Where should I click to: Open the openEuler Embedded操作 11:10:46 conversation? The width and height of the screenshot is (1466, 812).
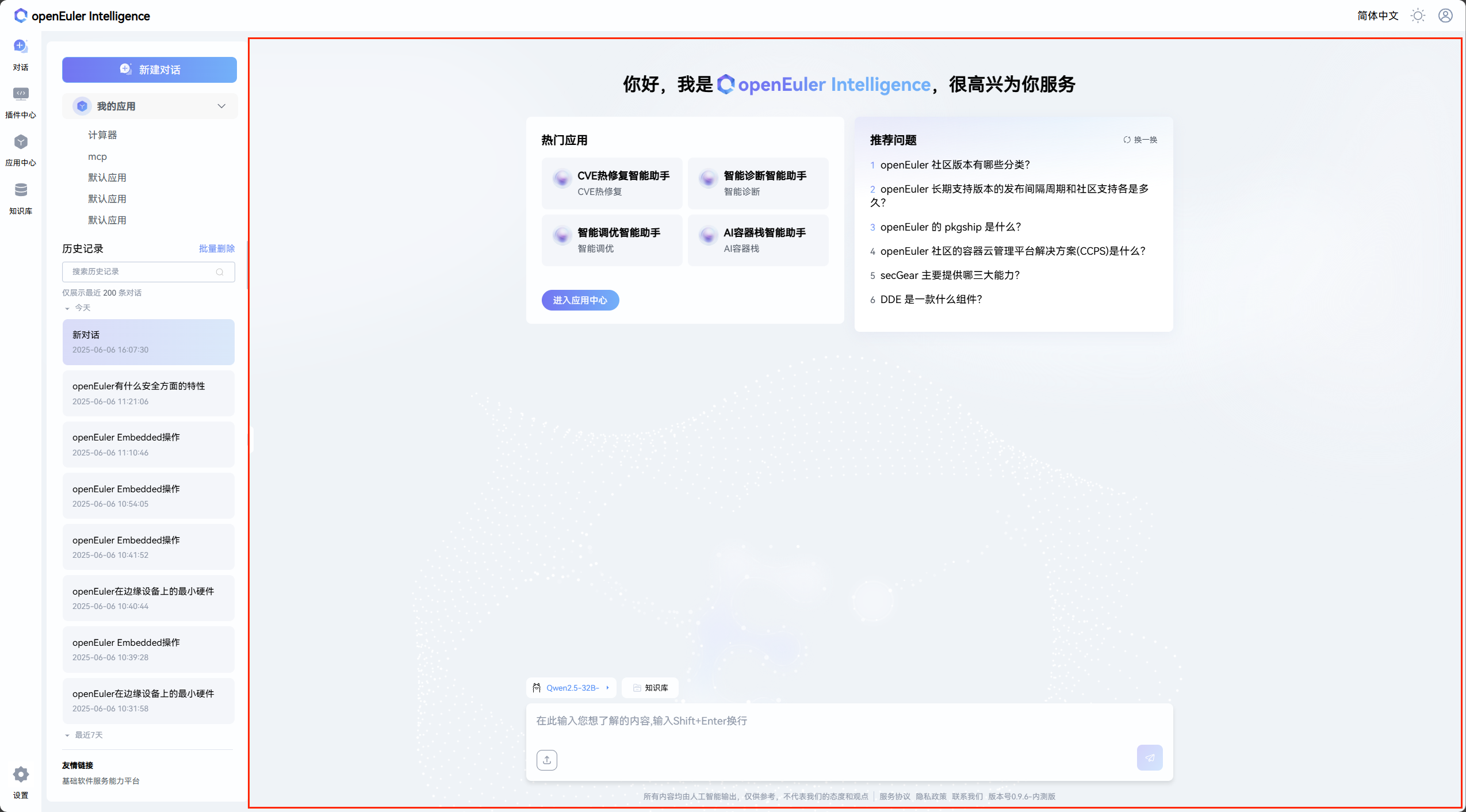click(148, 445)
